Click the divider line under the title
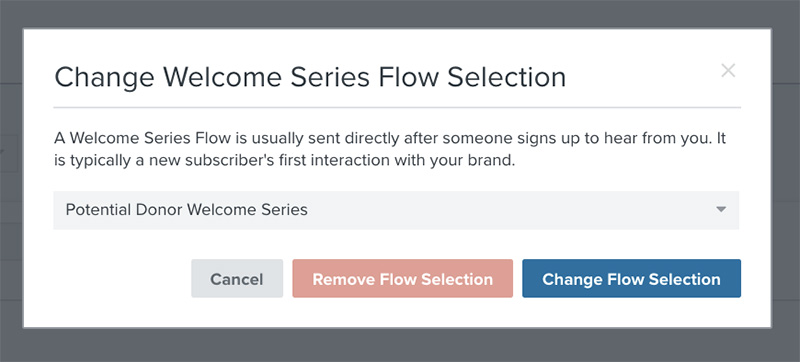Screen dimensions: 800x362 click(x=397, y=108)
